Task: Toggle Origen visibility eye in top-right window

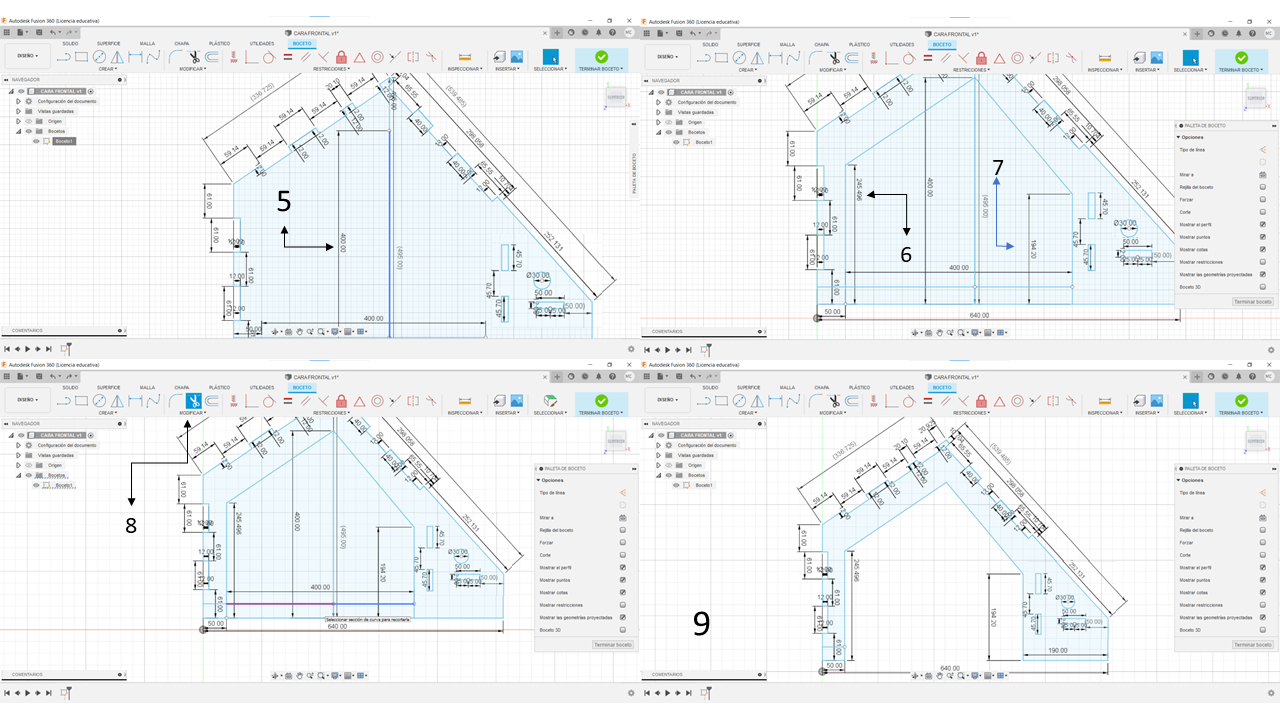Action: tap(668, 122)
